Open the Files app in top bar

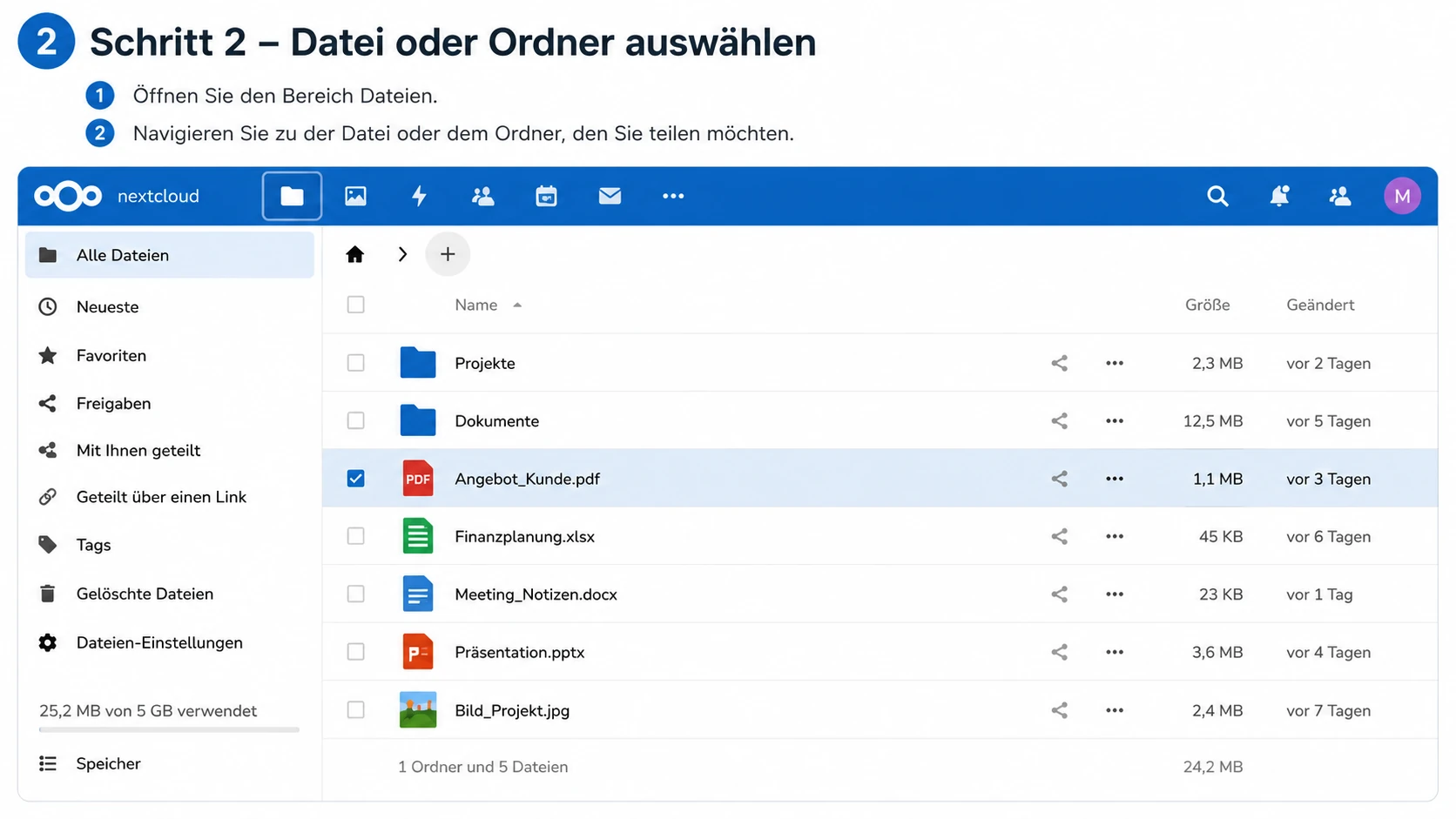coord(292,196)
